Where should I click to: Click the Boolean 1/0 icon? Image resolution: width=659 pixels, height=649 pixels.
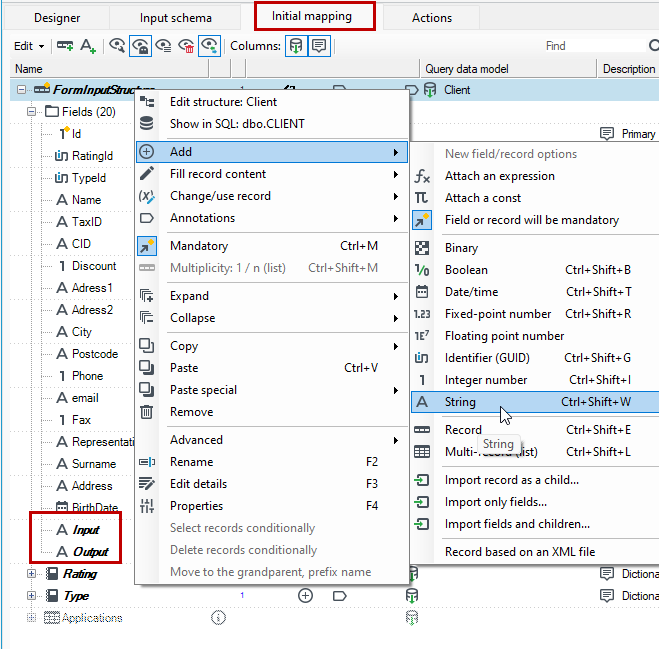422,270
